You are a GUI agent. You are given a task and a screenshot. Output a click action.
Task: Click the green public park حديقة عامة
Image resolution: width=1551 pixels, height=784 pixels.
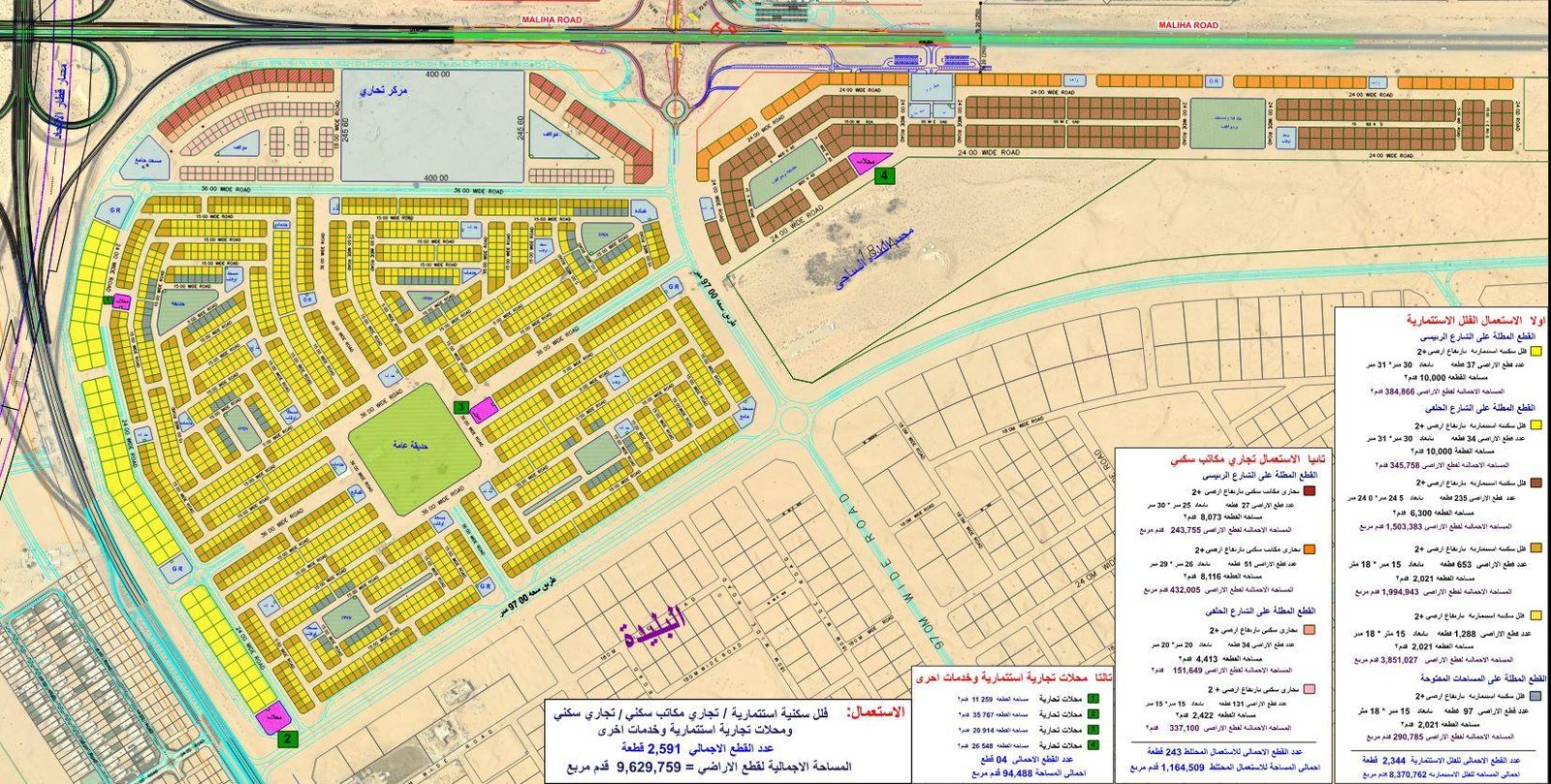click(414, 448)
